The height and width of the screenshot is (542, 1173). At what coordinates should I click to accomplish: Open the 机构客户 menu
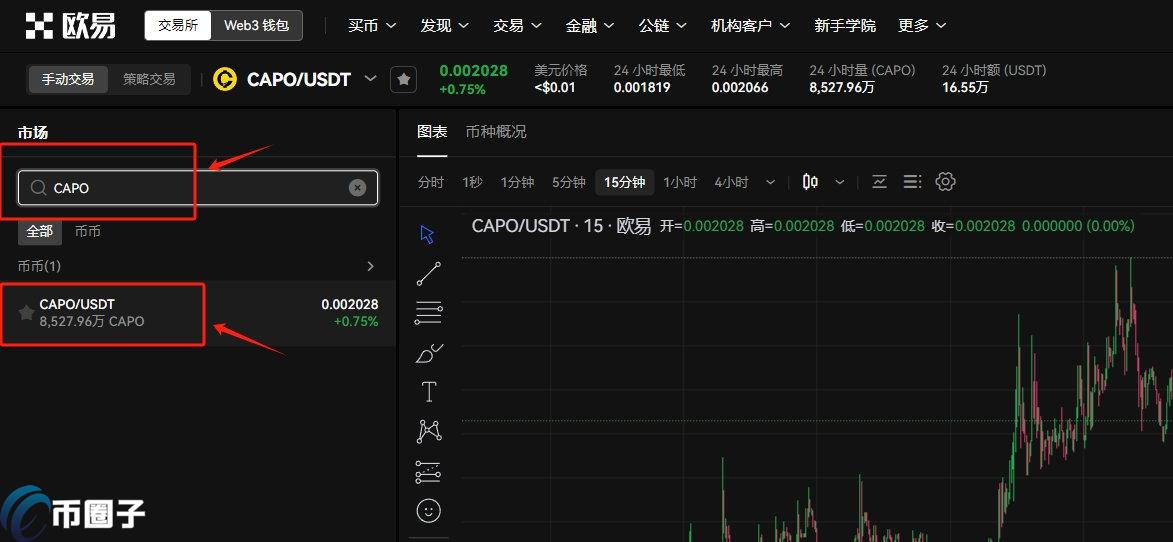(750, 25)
